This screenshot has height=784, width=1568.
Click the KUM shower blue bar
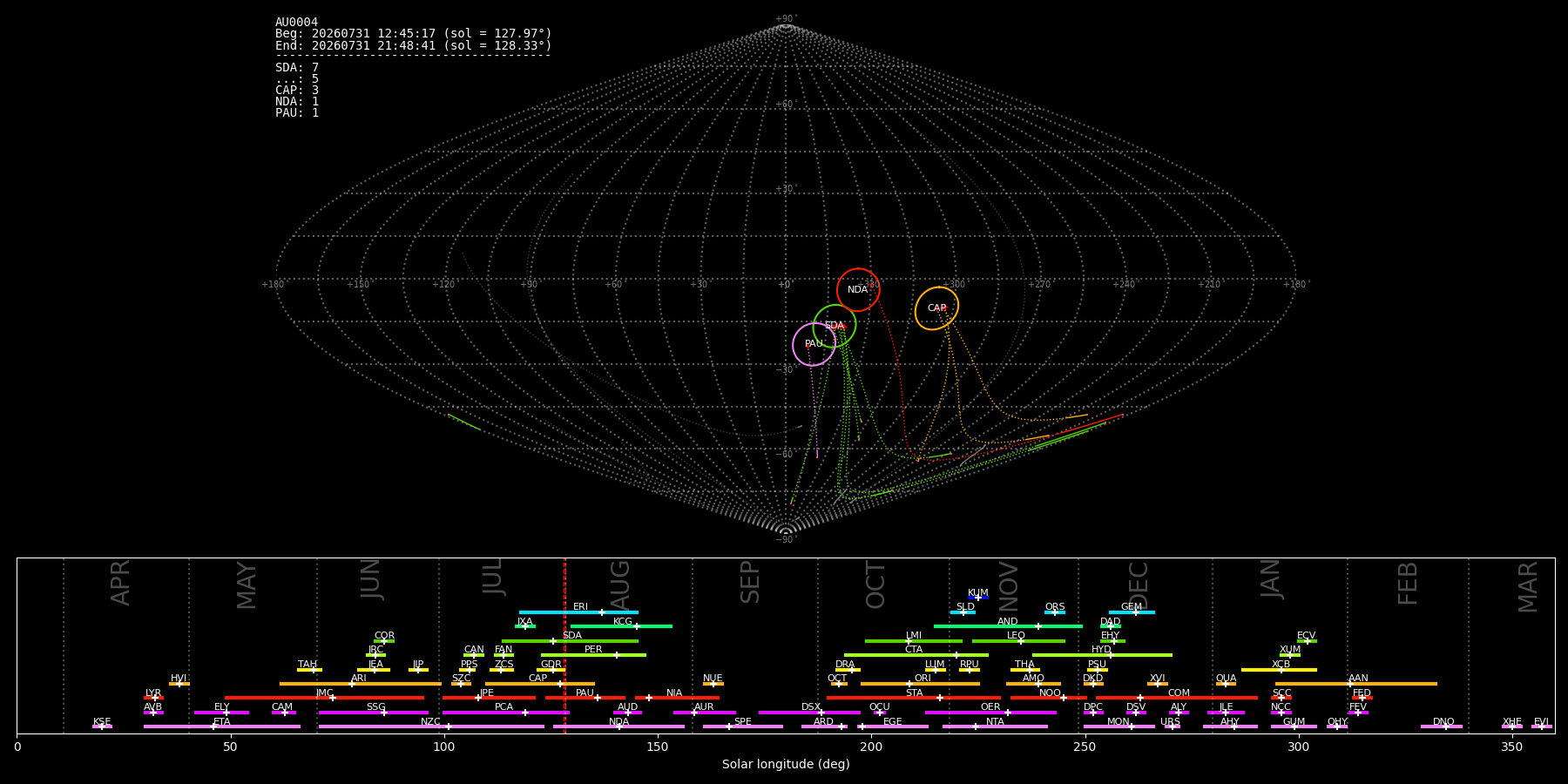click(978, 598)
